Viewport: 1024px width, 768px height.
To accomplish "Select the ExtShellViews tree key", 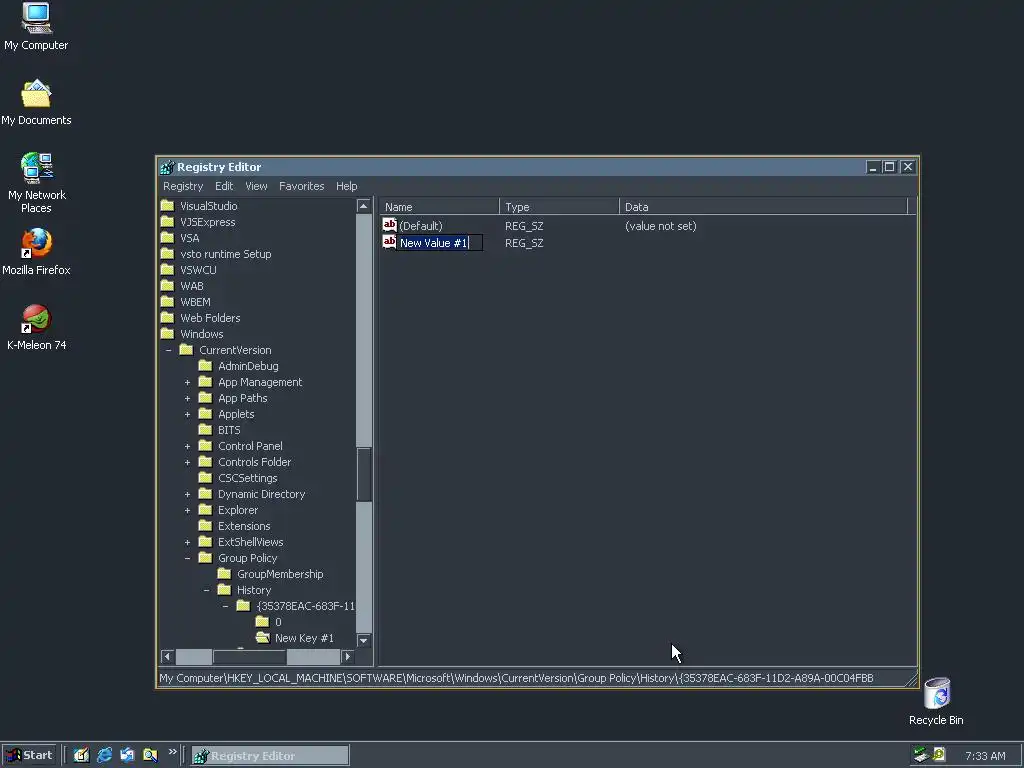I will point(250,542).
